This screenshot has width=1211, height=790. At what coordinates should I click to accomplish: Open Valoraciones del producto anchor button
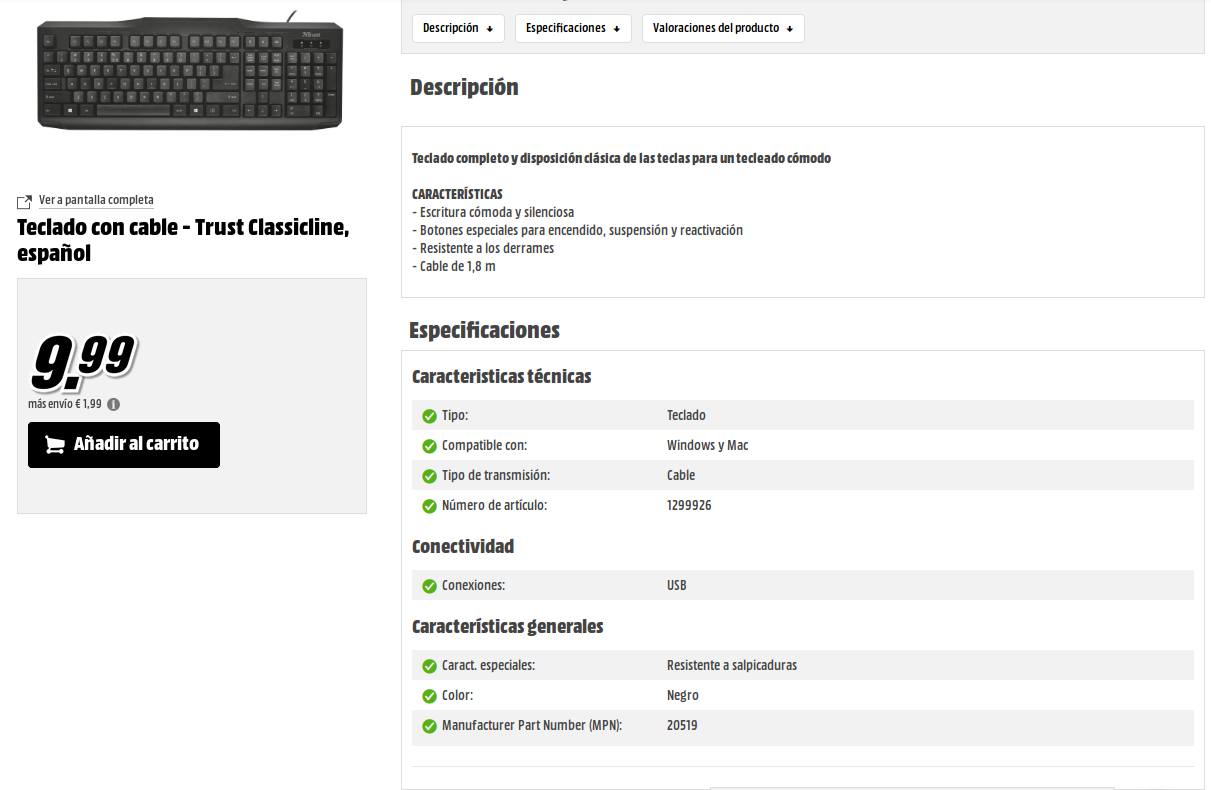723,28
